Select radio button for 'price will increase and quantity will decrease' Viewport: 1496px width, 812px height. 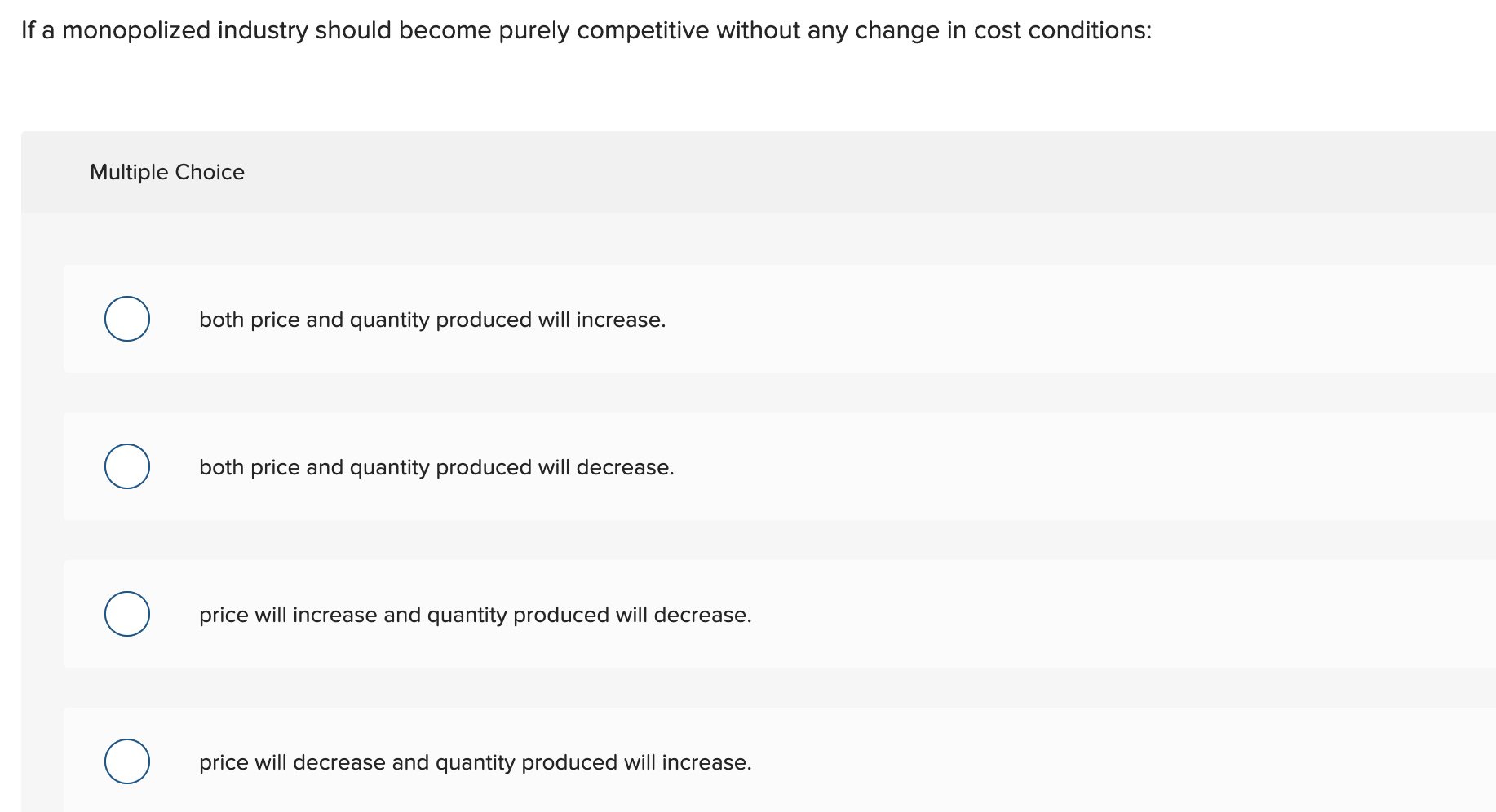127,614
